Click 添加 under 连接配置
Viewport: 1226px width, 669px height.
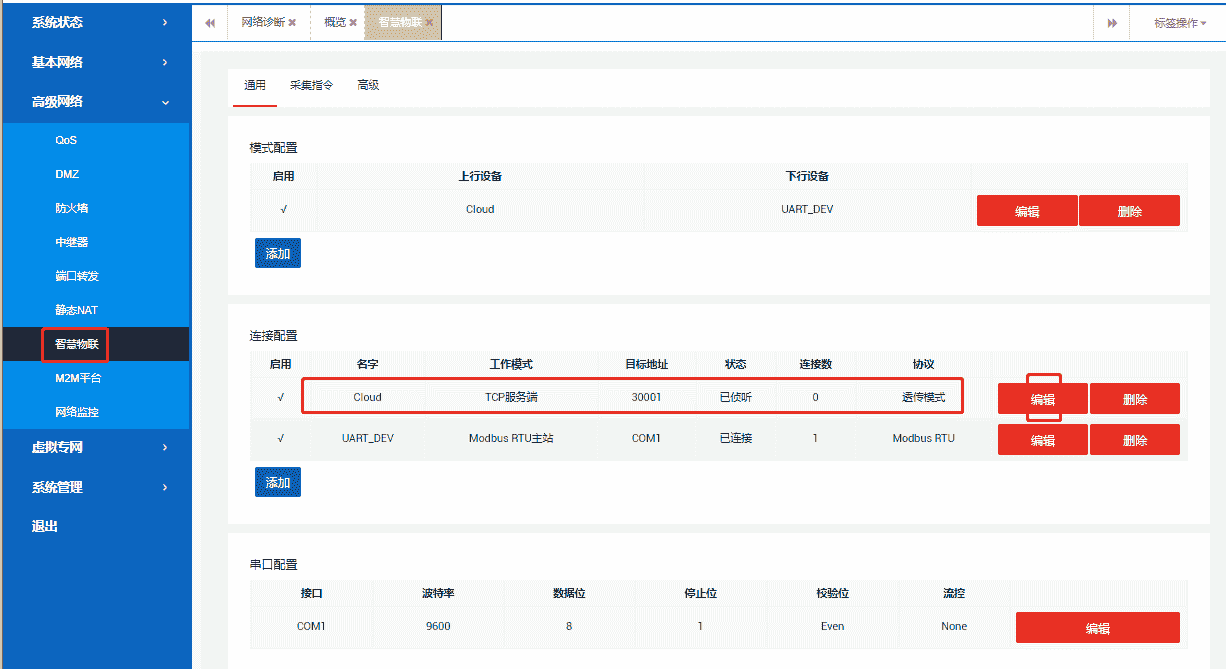pyautogui.click(x=277, y=483)
